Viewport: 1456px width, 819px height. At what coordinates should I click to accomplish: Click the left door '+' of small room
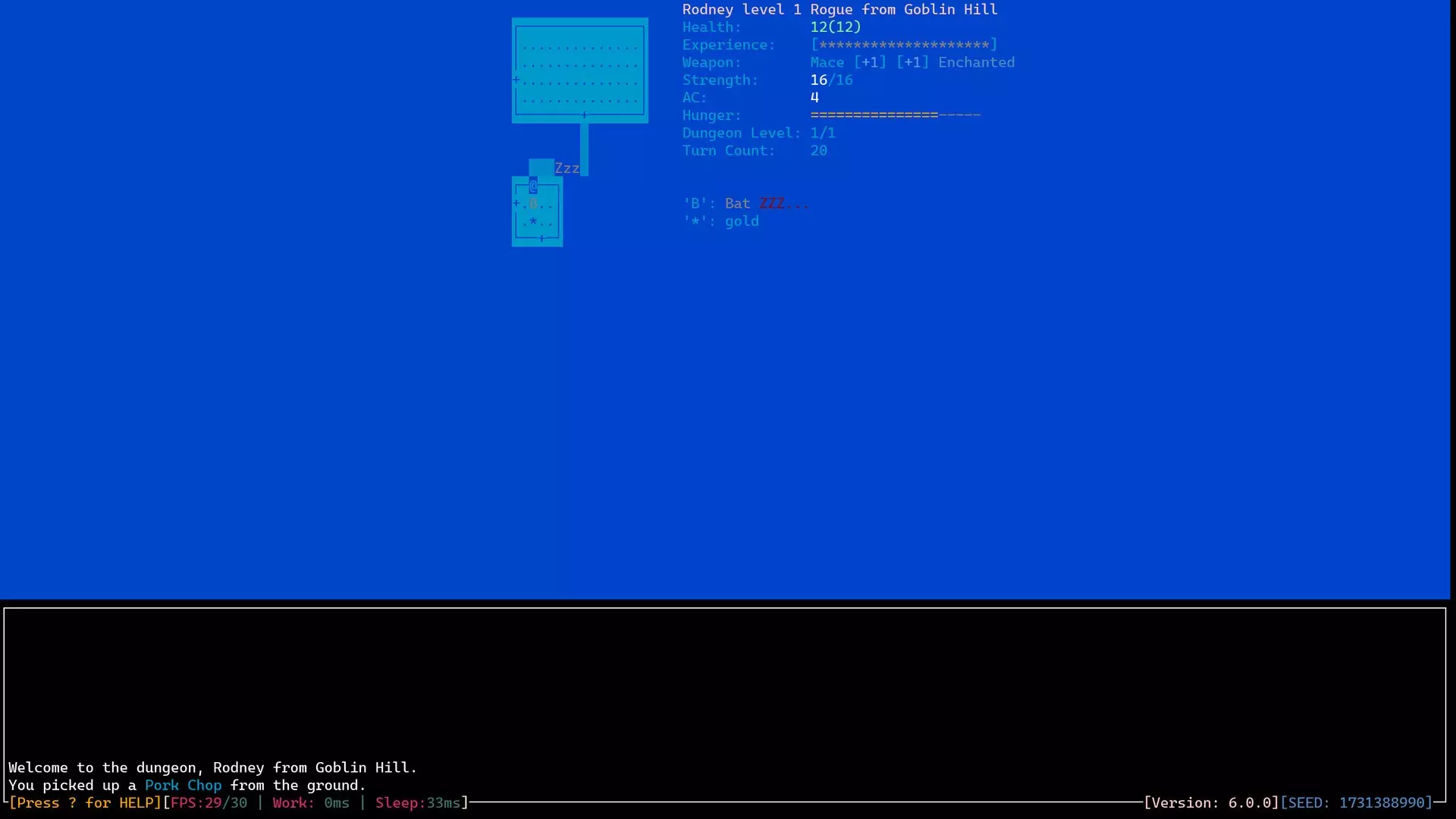pos(516,203)
